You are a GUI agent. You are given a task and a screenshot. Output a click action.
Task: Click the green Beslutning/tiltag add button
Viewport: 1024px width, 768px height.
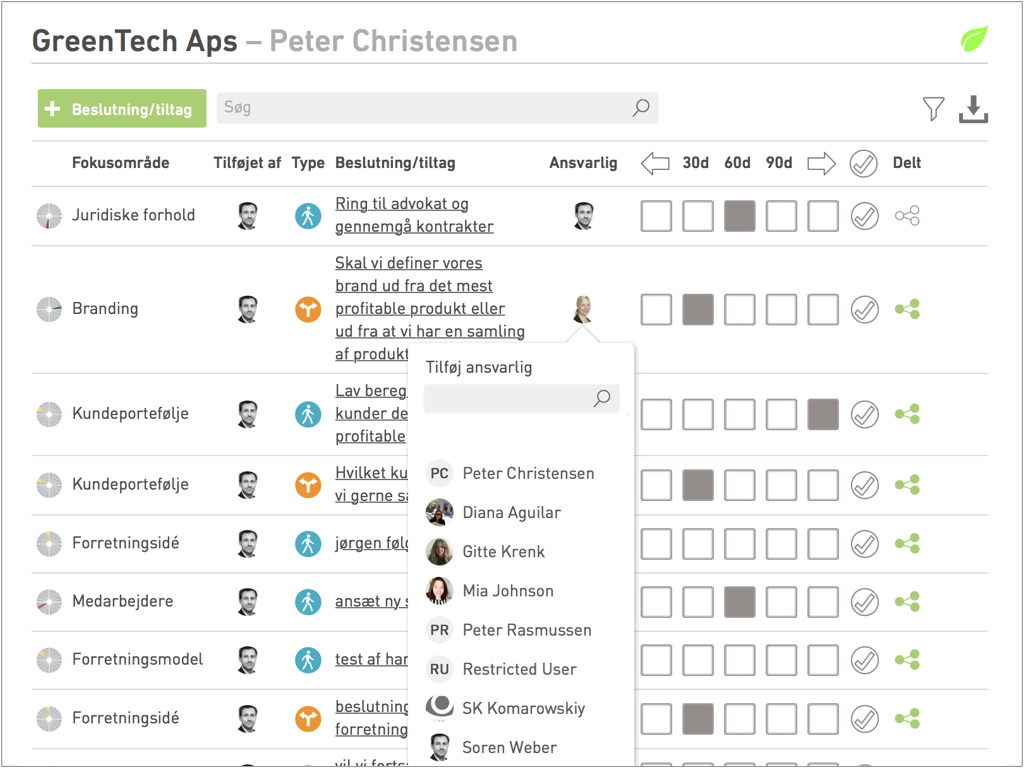(122, 108)
